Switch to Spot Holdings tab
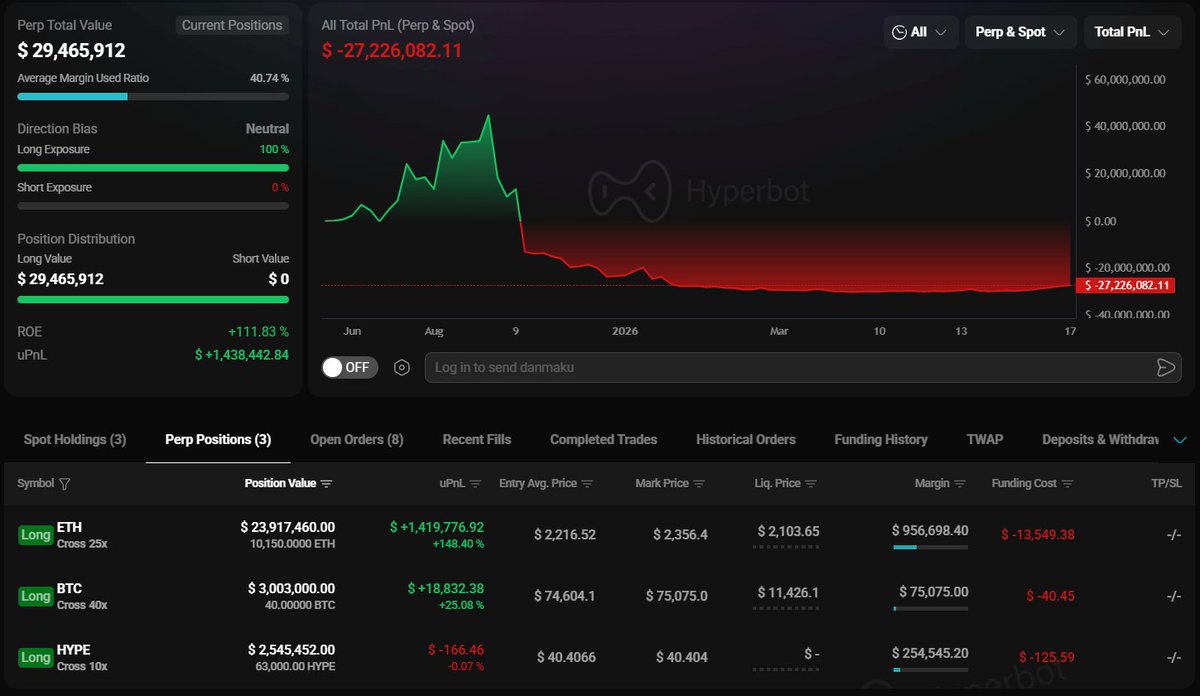Image resolution: width=1200 pixels, height=696 pixels. pyautogui.click(x=75, y=439)
